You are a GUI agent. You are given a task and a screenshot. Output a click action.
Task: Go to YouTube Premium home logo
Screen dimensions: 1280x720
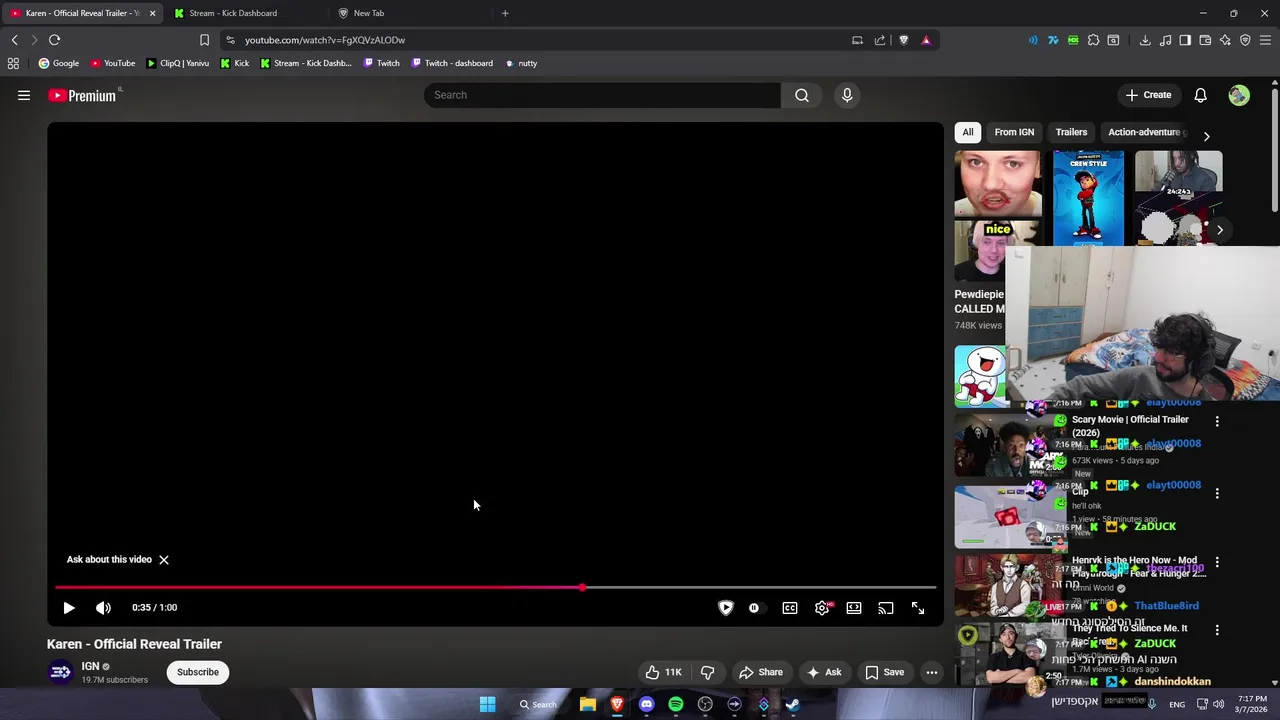84,95
